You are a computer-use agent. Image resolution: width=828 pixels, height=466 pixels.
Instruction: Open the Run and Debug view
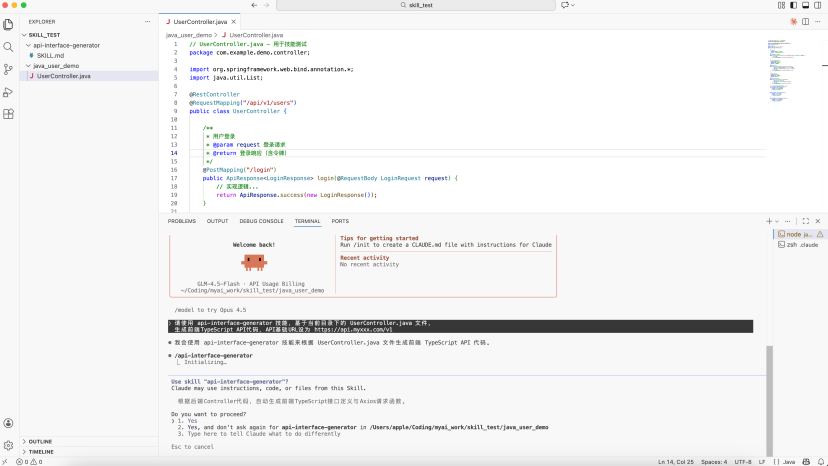8,92
